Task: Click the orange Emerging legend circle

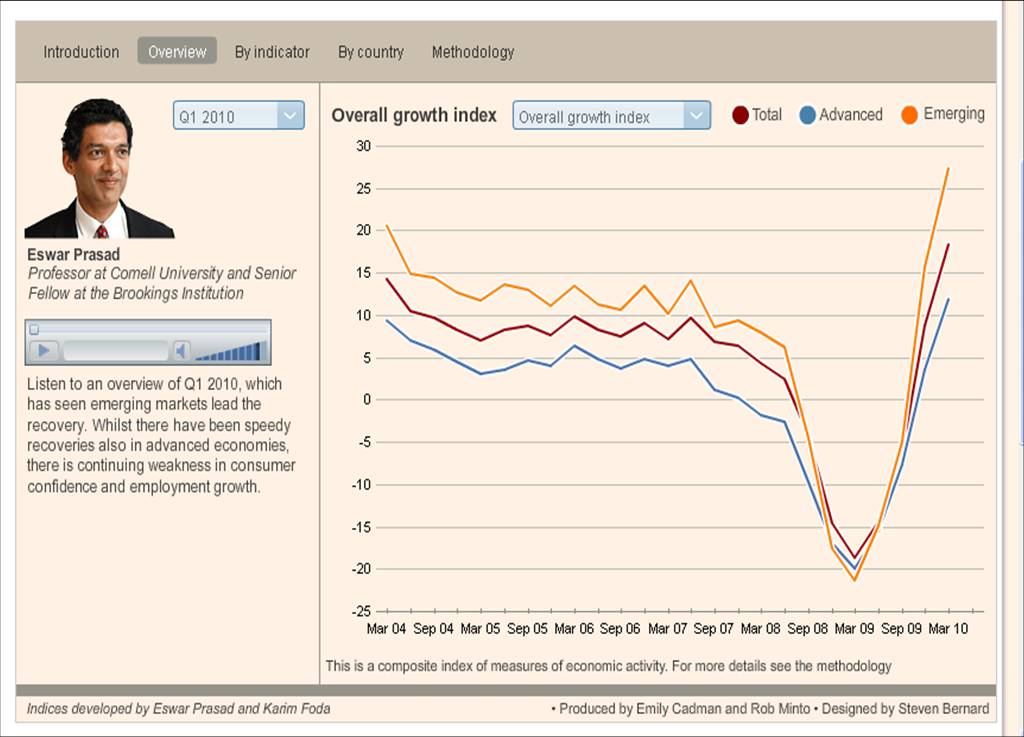Action: point(910,115)
